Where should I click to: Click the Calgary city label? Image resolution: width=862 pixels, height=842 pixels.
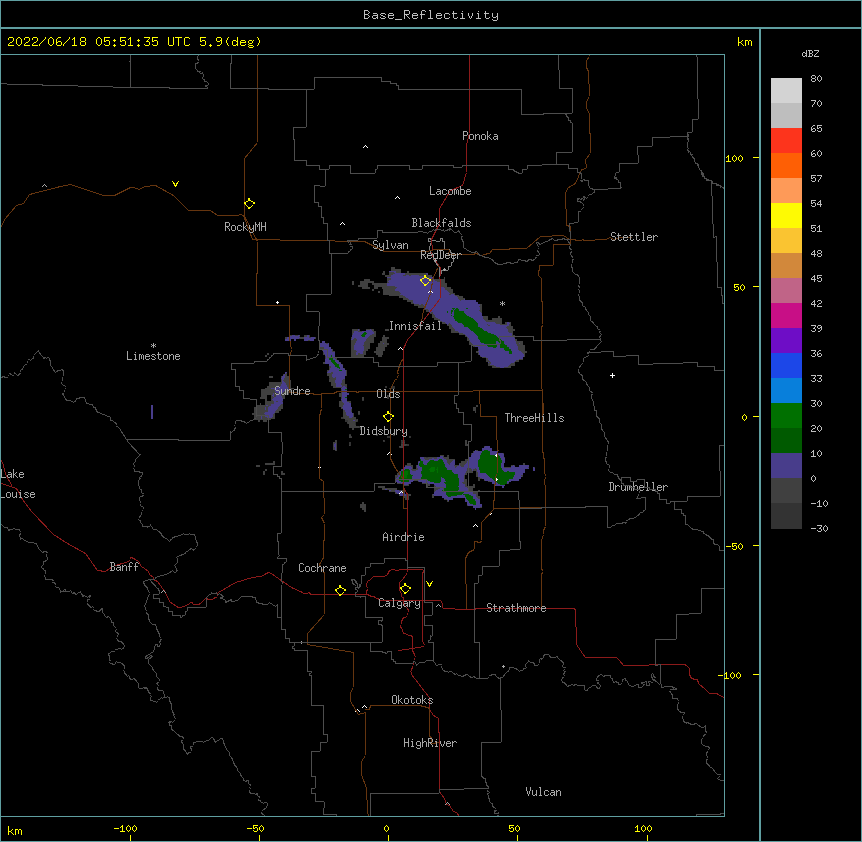coord(399,603)
